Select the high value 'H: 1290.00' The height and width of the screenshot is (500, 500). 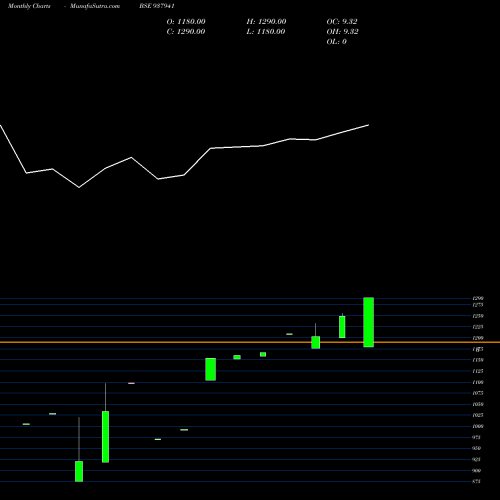point(266,22)
